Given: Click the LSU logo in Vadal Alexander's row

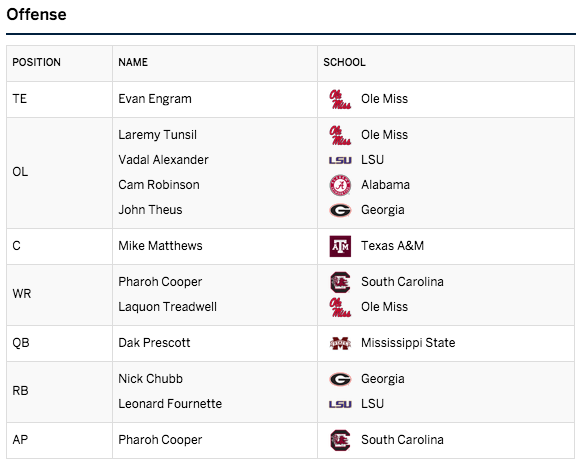Looking at the screenshot, I should (x=340, y=160).
